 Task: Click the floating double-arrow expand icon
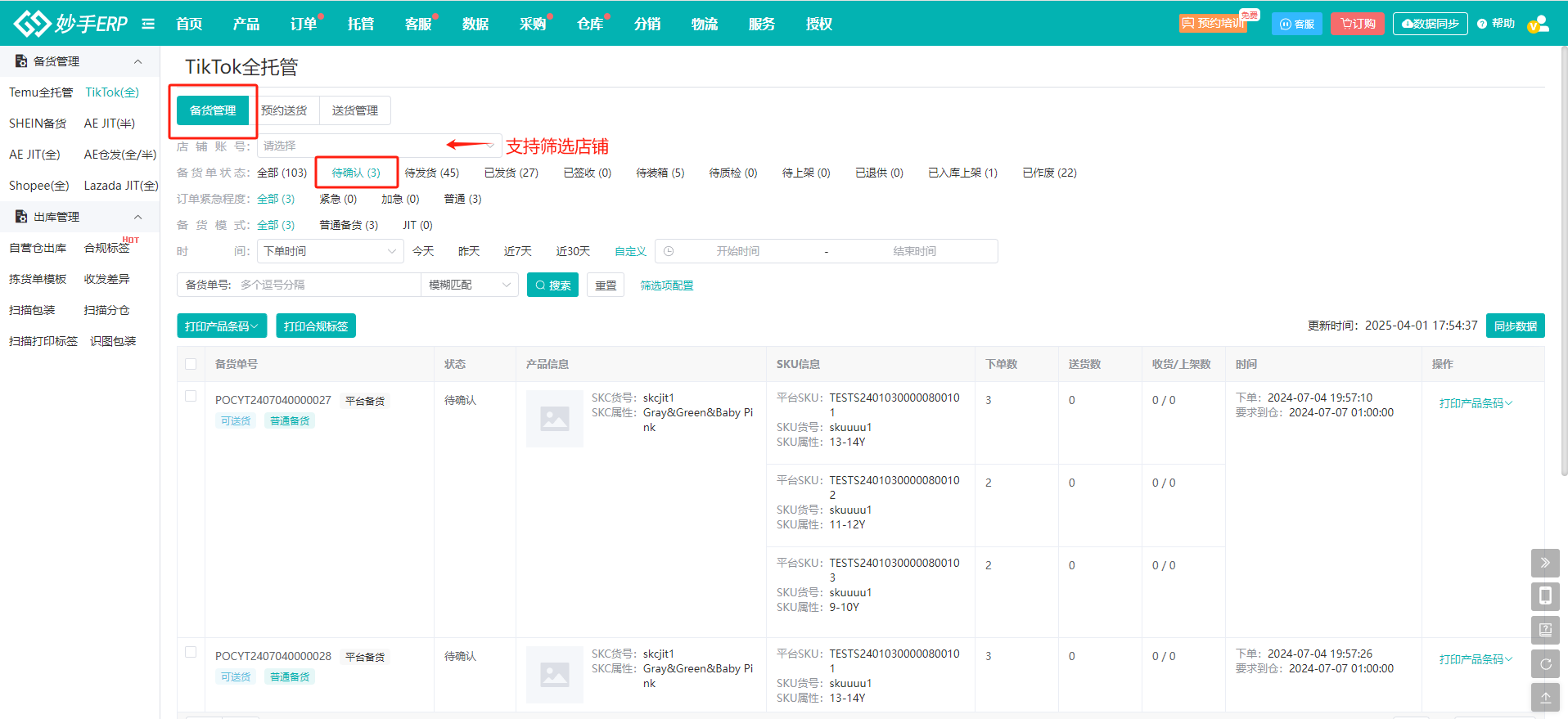pos(1545,563)
